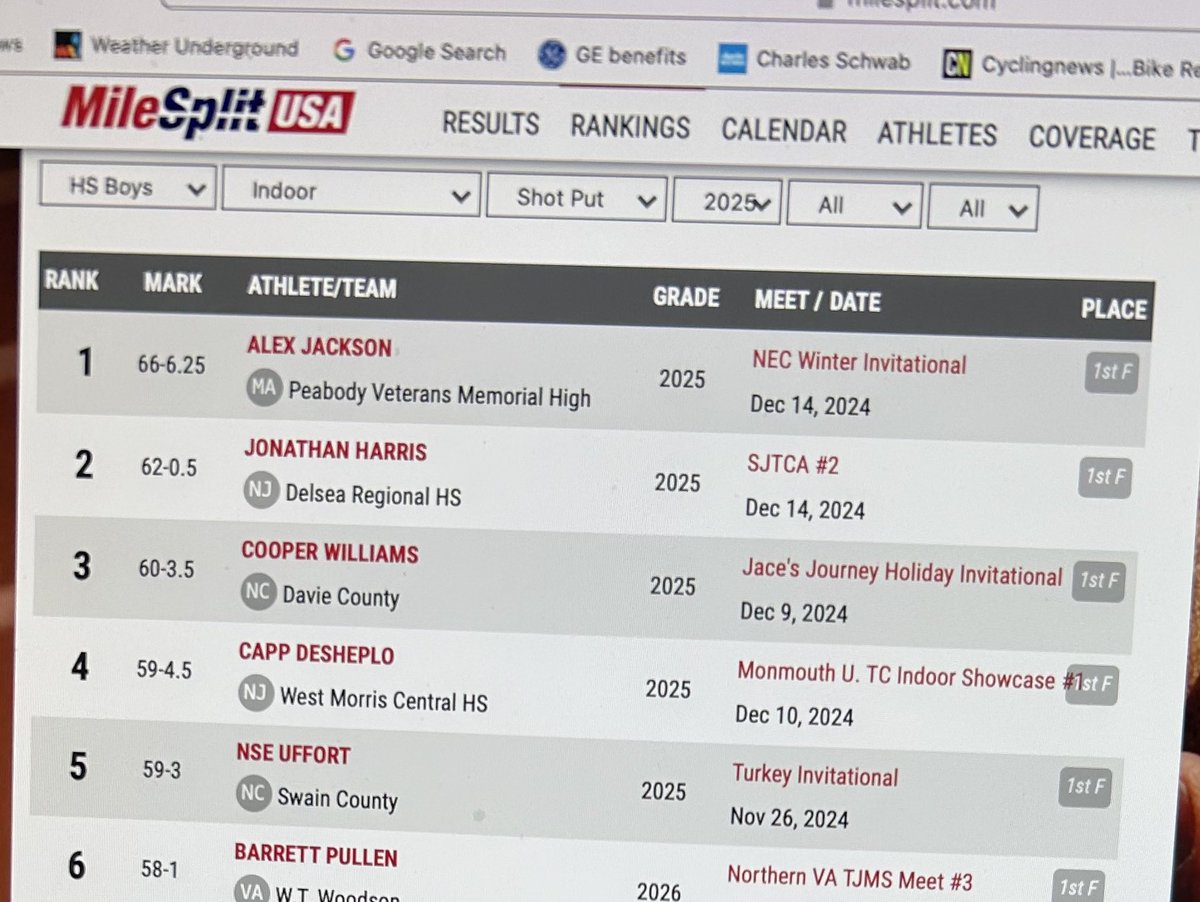Click NJ state badge for Capp Desheplo
Viewport: 1200px width, 902px height.
(x=255, y=693)
